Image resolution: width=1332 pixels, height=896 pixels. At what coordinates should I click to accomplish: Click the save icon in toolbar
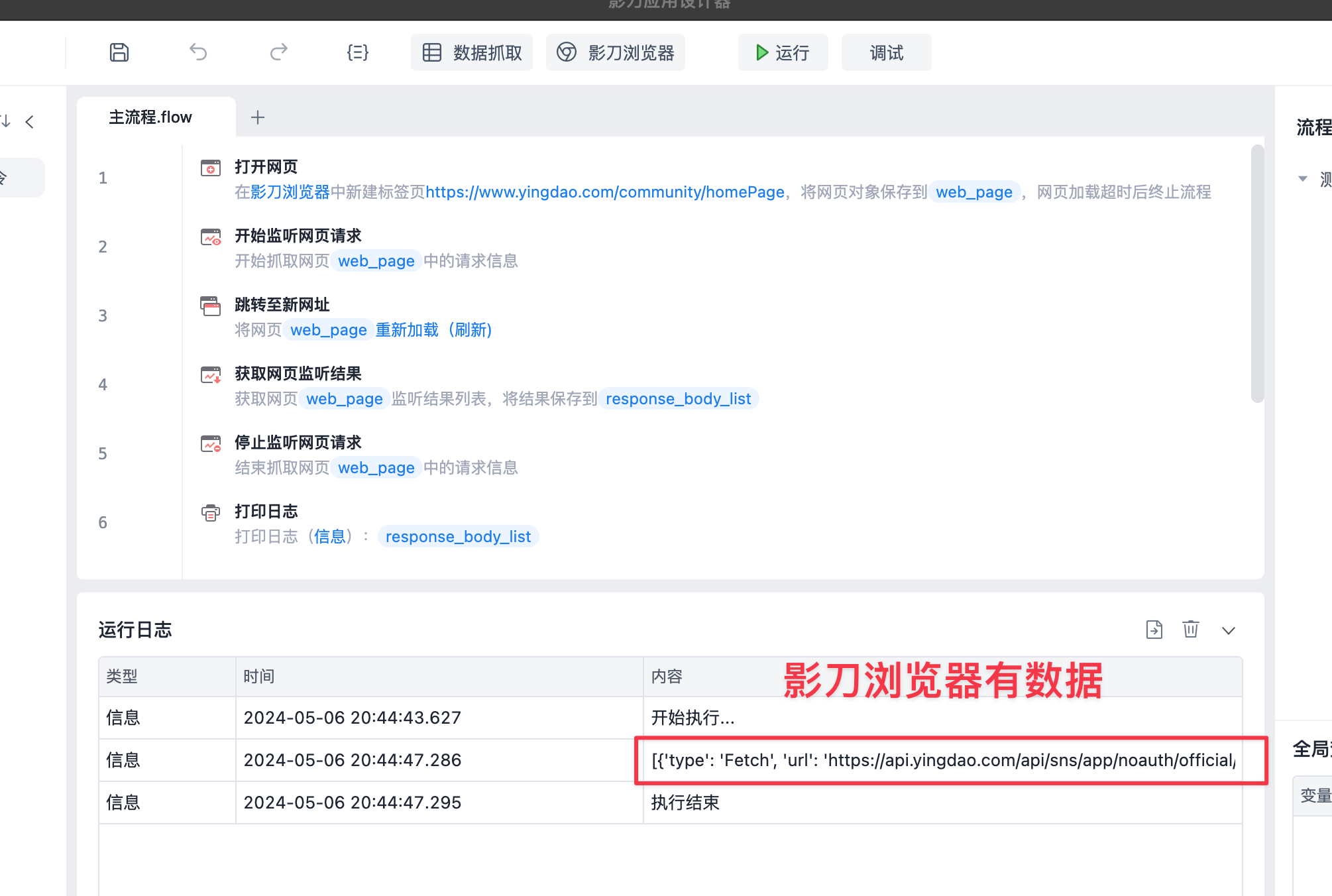pos(119,52)
